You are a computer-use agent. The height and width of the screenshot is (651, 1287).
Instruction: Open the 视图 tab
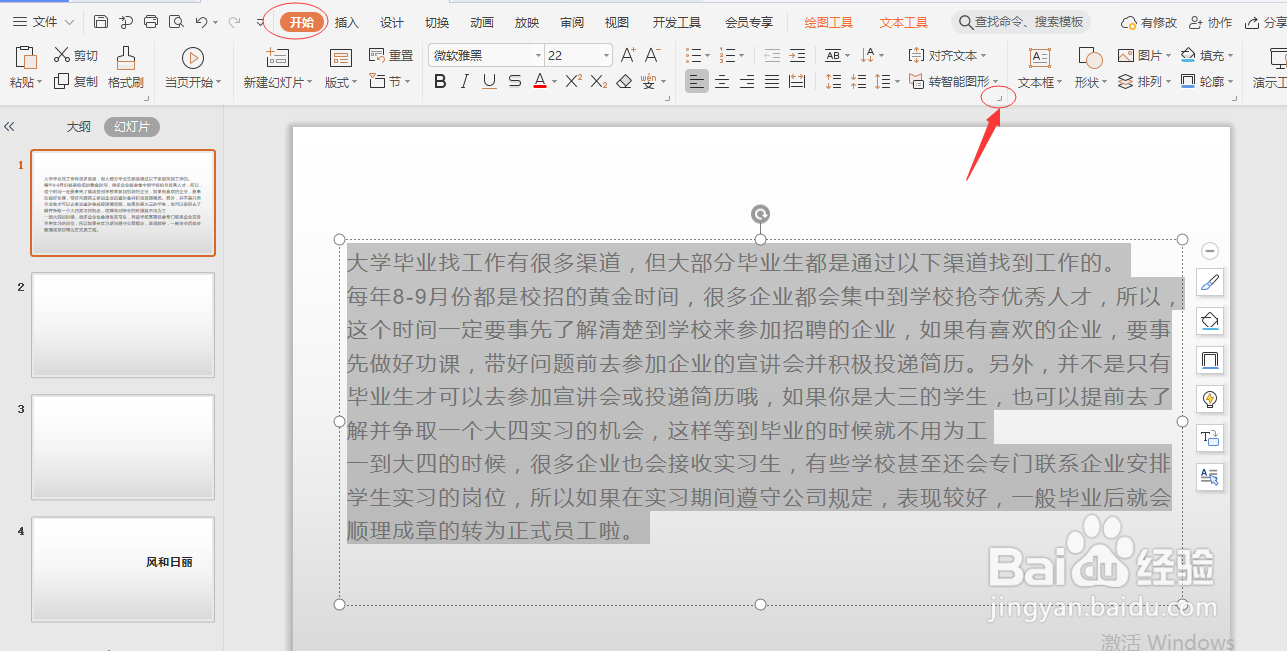(617, 22)
